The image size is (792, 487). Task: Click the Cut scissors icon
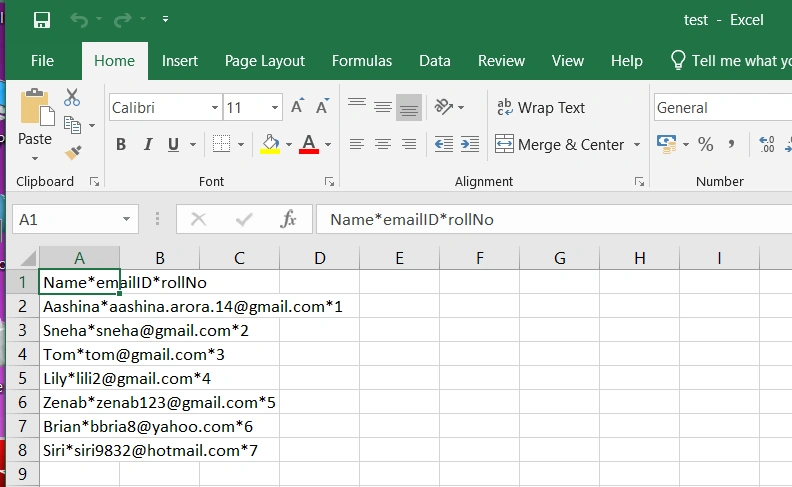click(x=72, y=98)
